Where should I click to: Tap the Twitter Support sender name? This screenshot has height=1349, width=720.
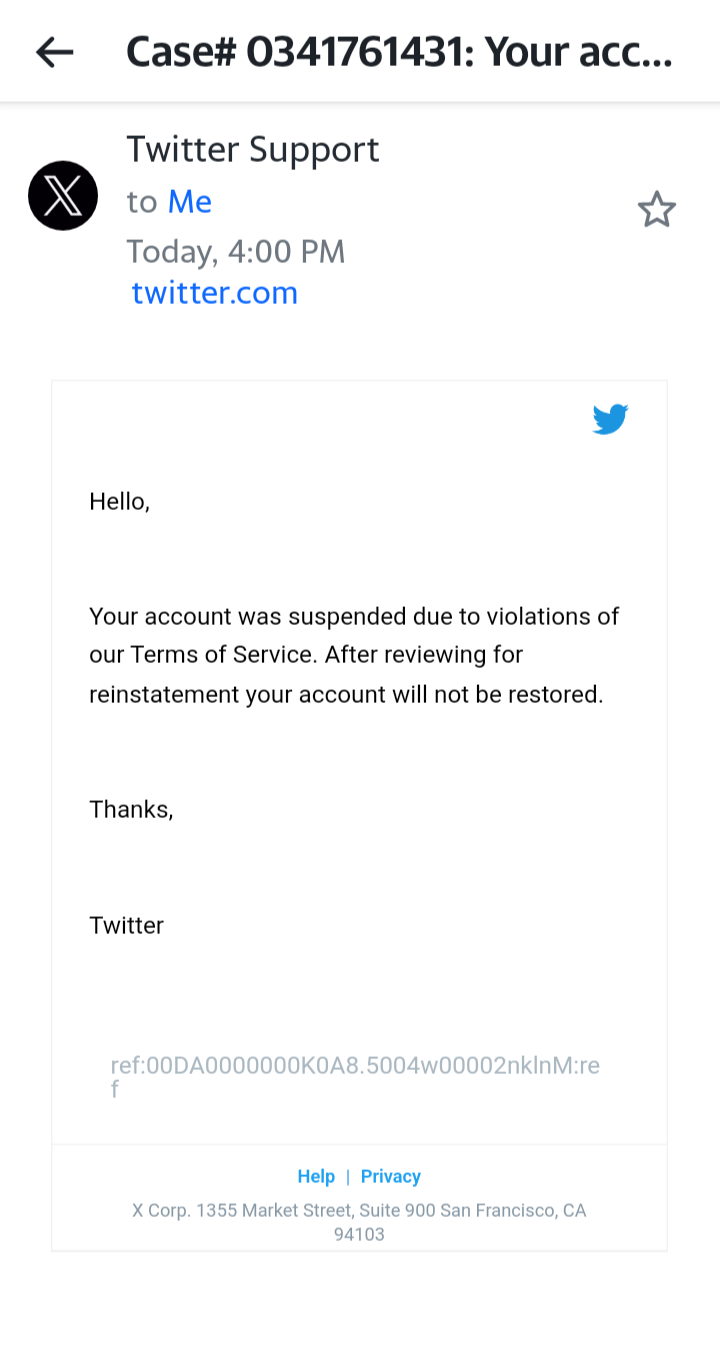pyautogui.click(x=253, y=150)
